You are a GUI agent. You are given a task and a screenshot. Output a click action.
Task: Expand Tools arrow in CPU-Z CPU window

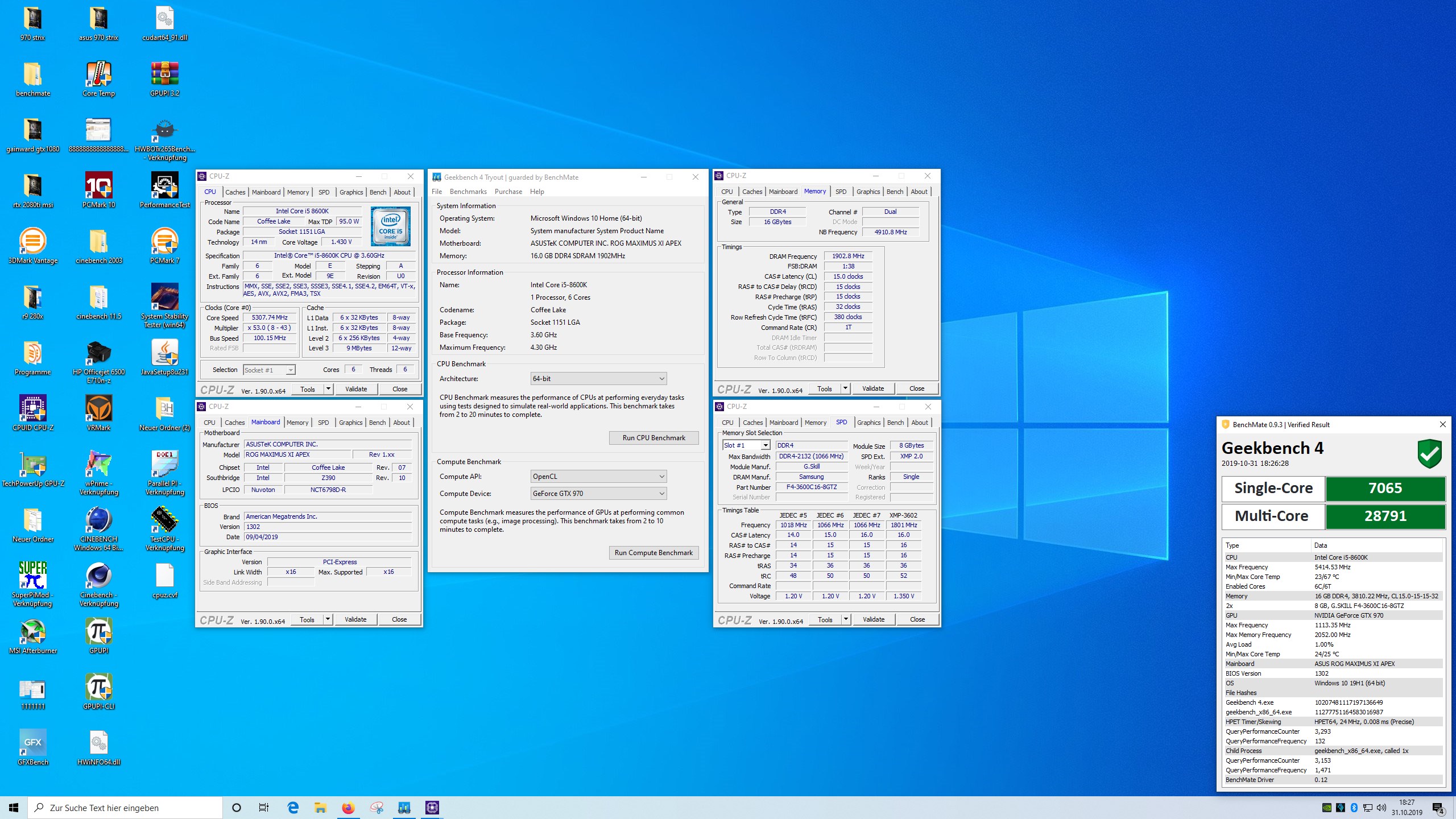pos(328,389)
